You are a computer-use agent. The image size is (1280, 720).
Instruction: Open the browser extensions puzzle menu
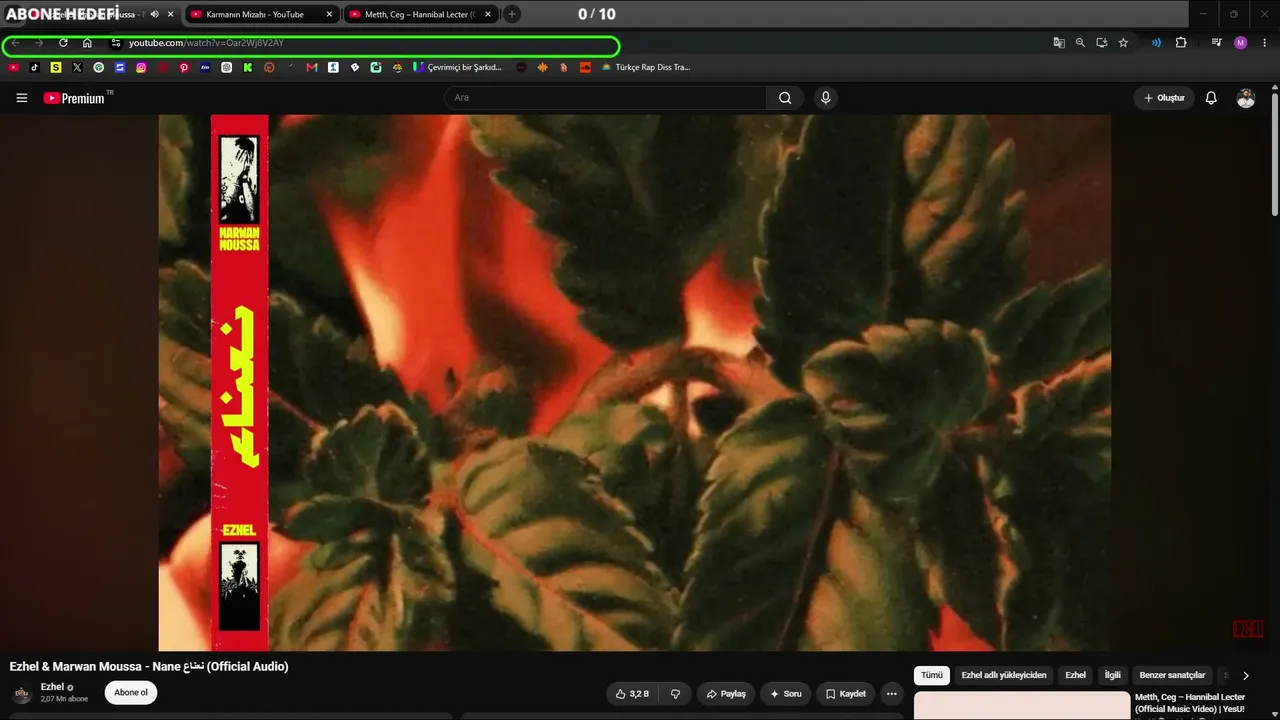point(1181,43)
